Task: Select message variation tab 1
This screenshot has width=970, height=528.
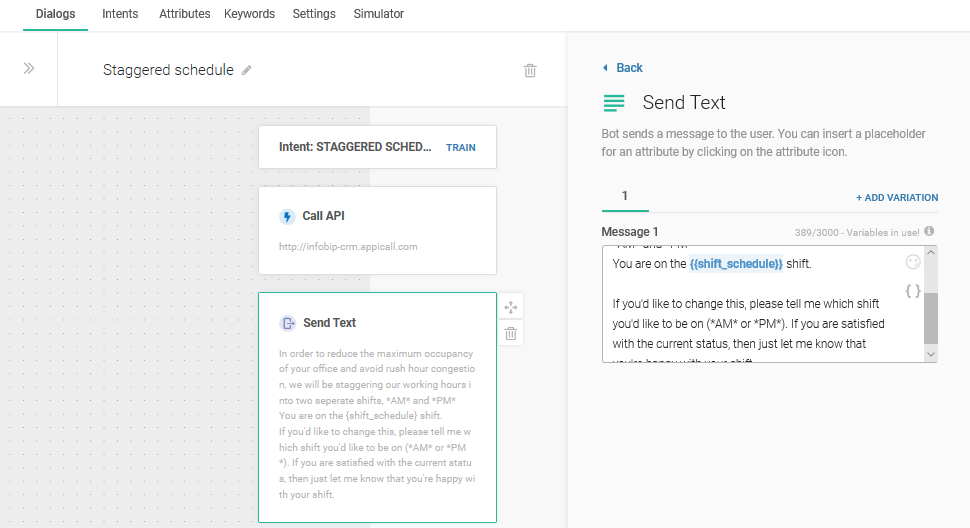Action: pos(625,196)
